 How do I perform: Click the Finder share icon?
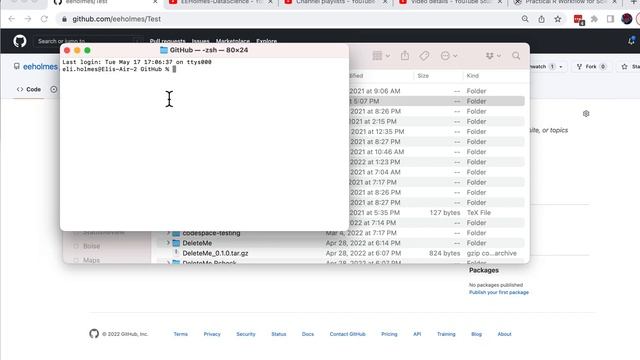(405, 56)
